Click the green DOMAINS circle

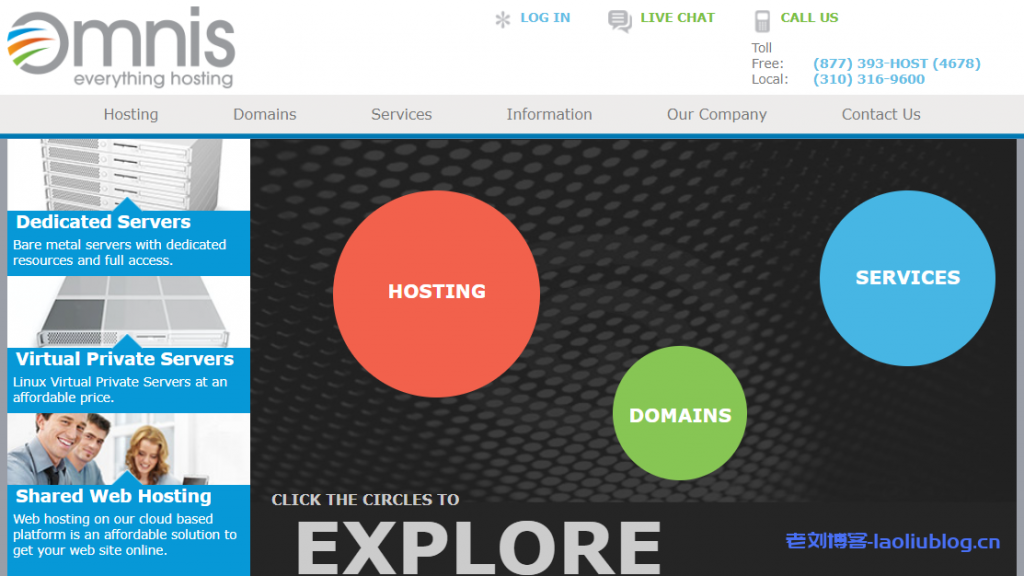pos(680,414)
